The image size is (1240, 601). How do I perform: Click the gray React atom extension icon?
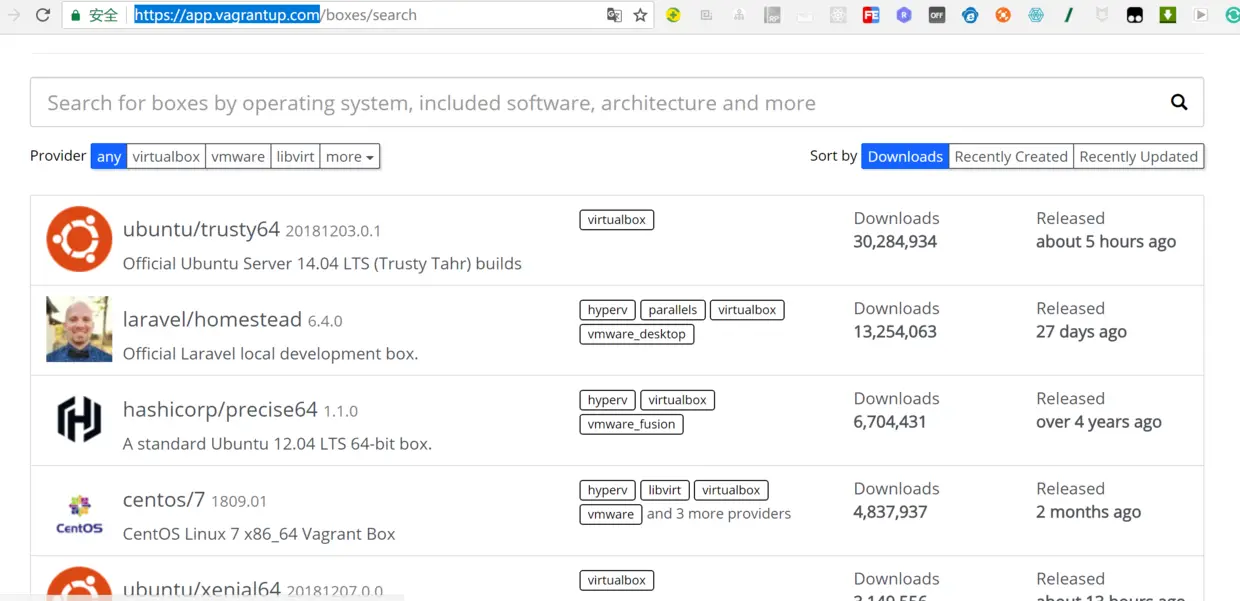[x=838, y=15]
